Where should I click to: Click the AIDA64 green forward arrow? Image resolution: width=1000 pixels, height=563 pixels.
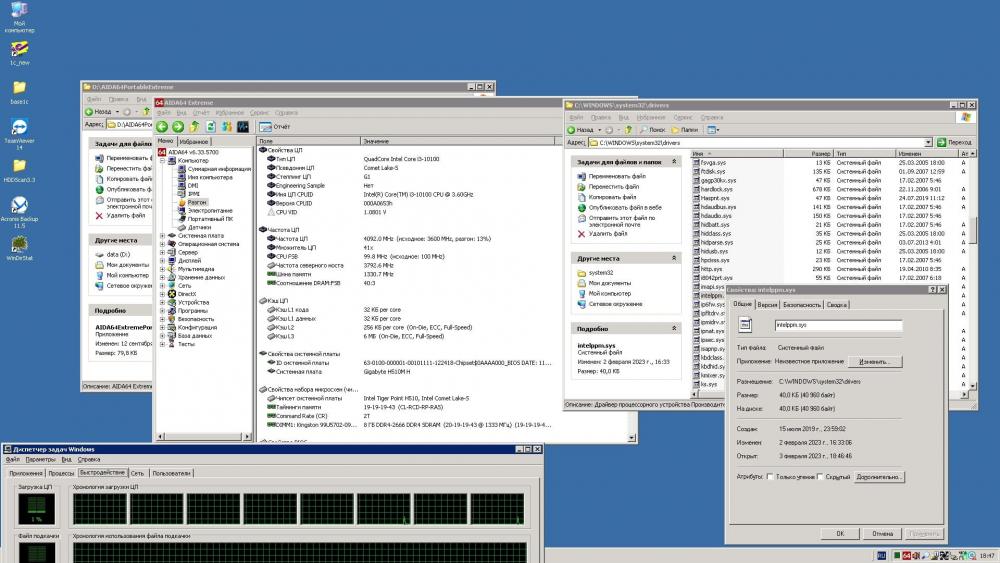178,127
